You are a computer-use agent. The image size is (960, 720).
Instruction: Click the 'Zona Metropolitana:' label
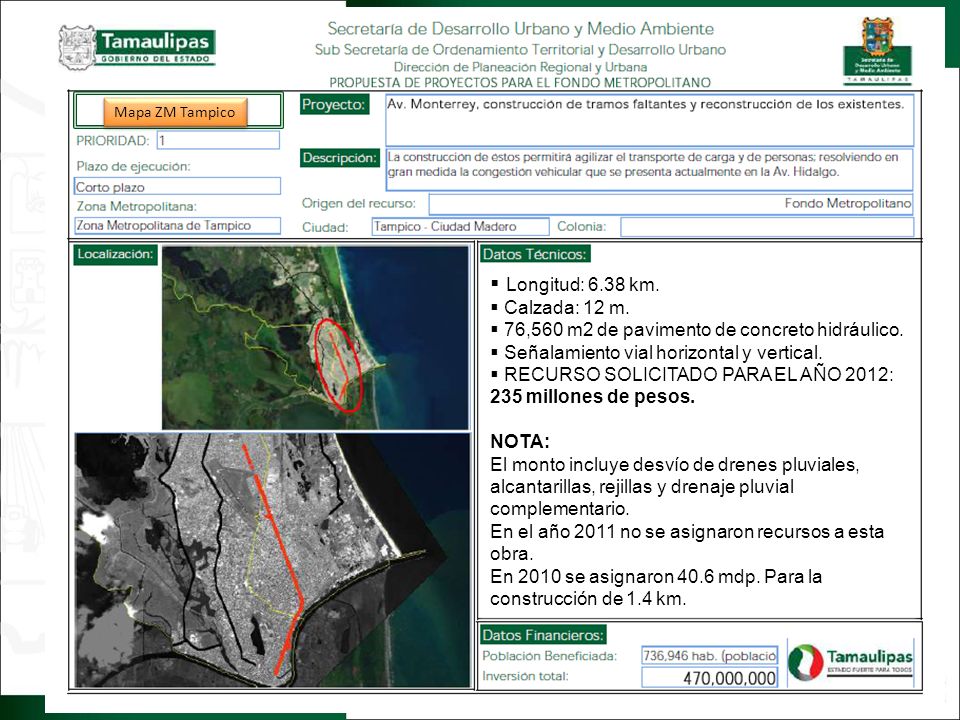coord(137,206)
